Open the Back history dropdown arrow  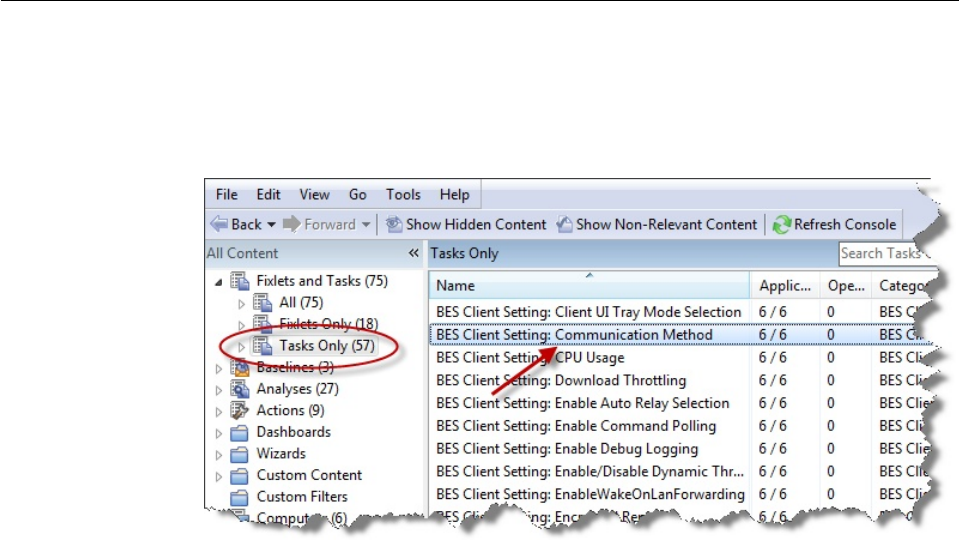(x=271, y=224)
